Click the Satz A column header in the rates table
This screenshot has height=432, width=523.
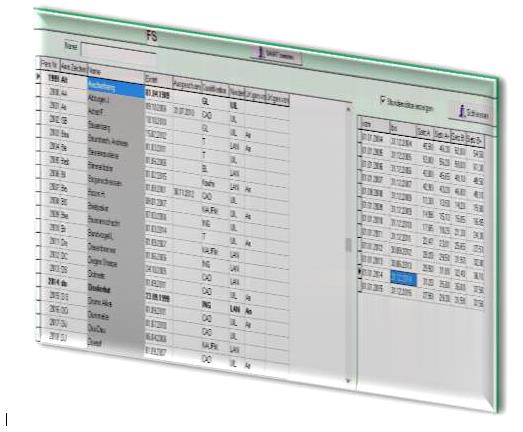click(424, 132)
